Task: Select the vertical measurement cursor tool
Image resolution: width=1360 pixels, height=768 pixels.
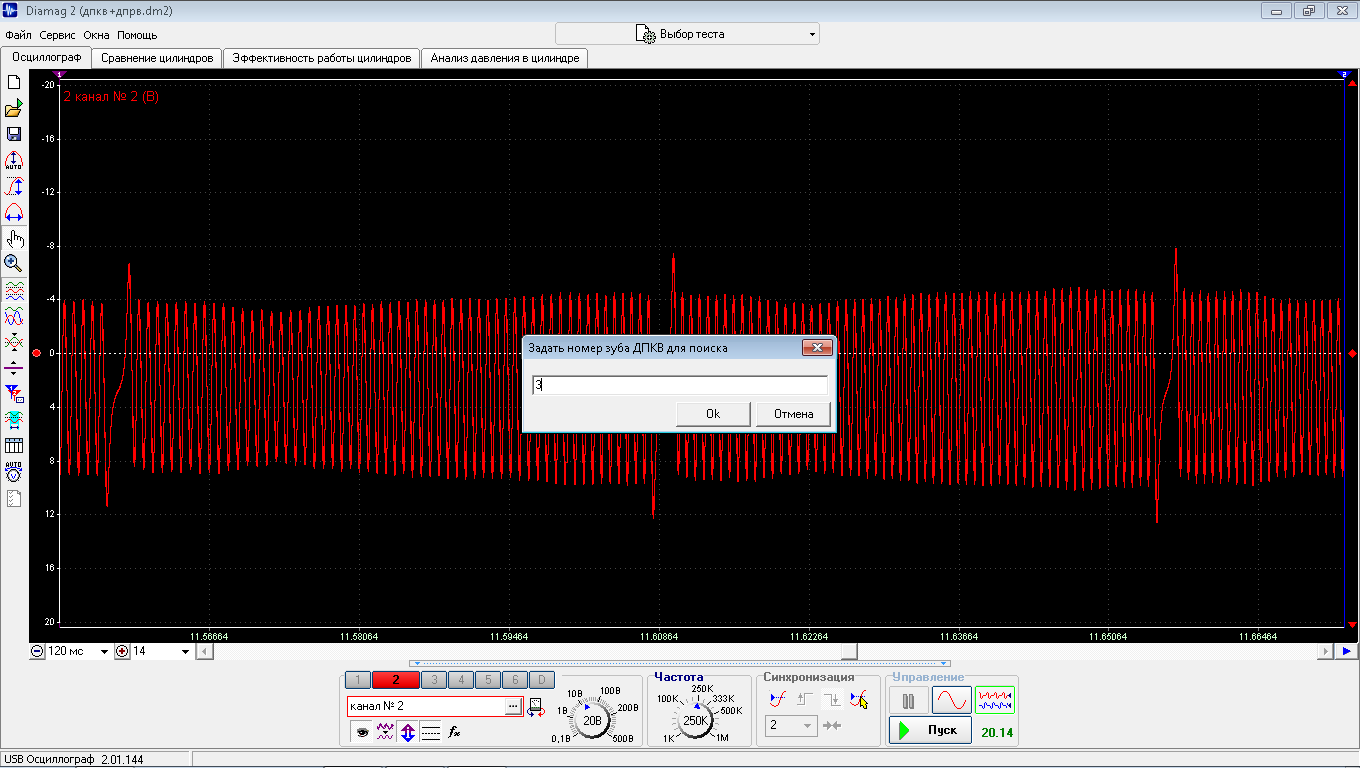Action: tap(14, 186)
